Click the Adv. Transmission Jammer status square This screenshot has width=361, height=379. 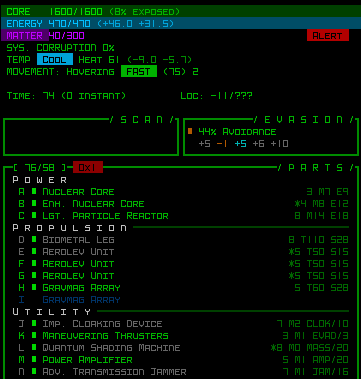[x=34, y=371]
